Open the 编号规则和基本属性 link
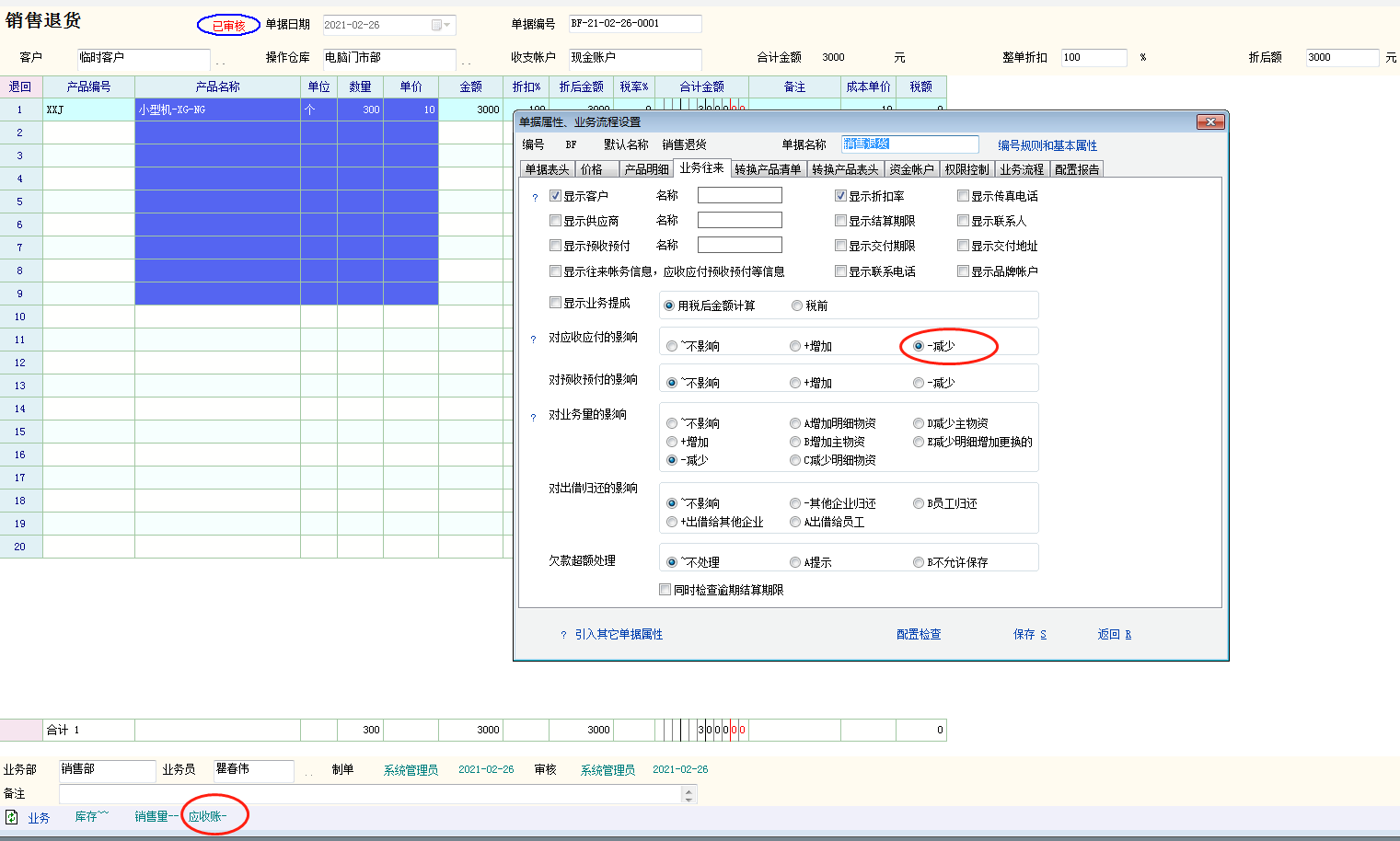The height and width of the screenshot is (841, 1400). [x=1047, y=145]
